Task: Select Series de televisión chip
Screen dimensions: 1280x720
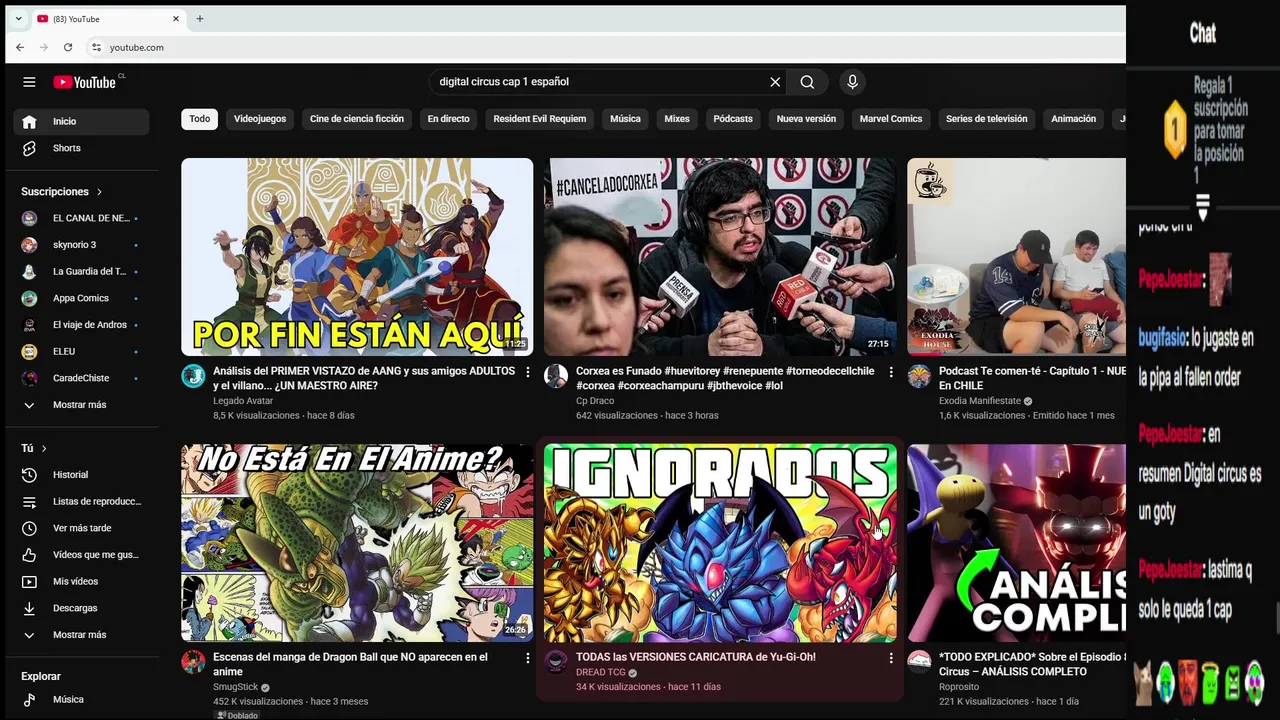Action: tap(987, 119)
